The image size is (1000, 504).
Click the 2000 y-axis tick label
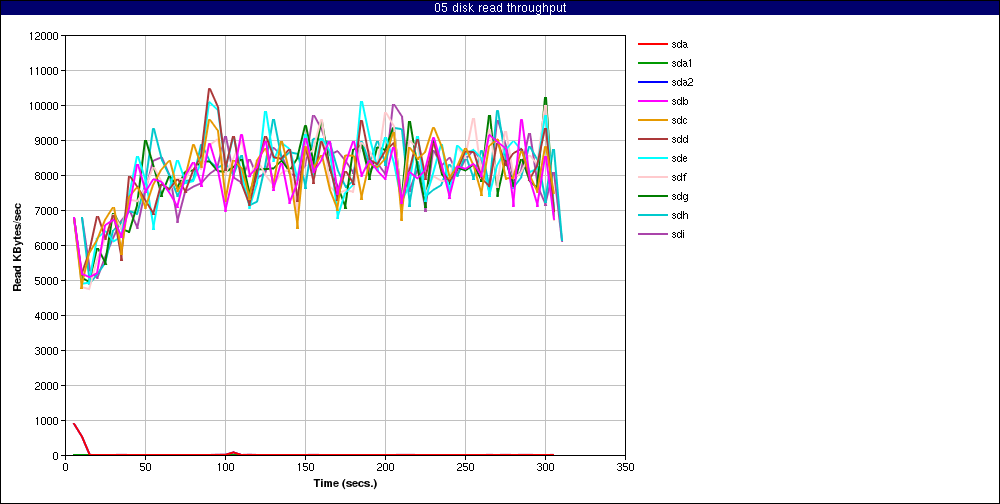[x=48, y=387]
